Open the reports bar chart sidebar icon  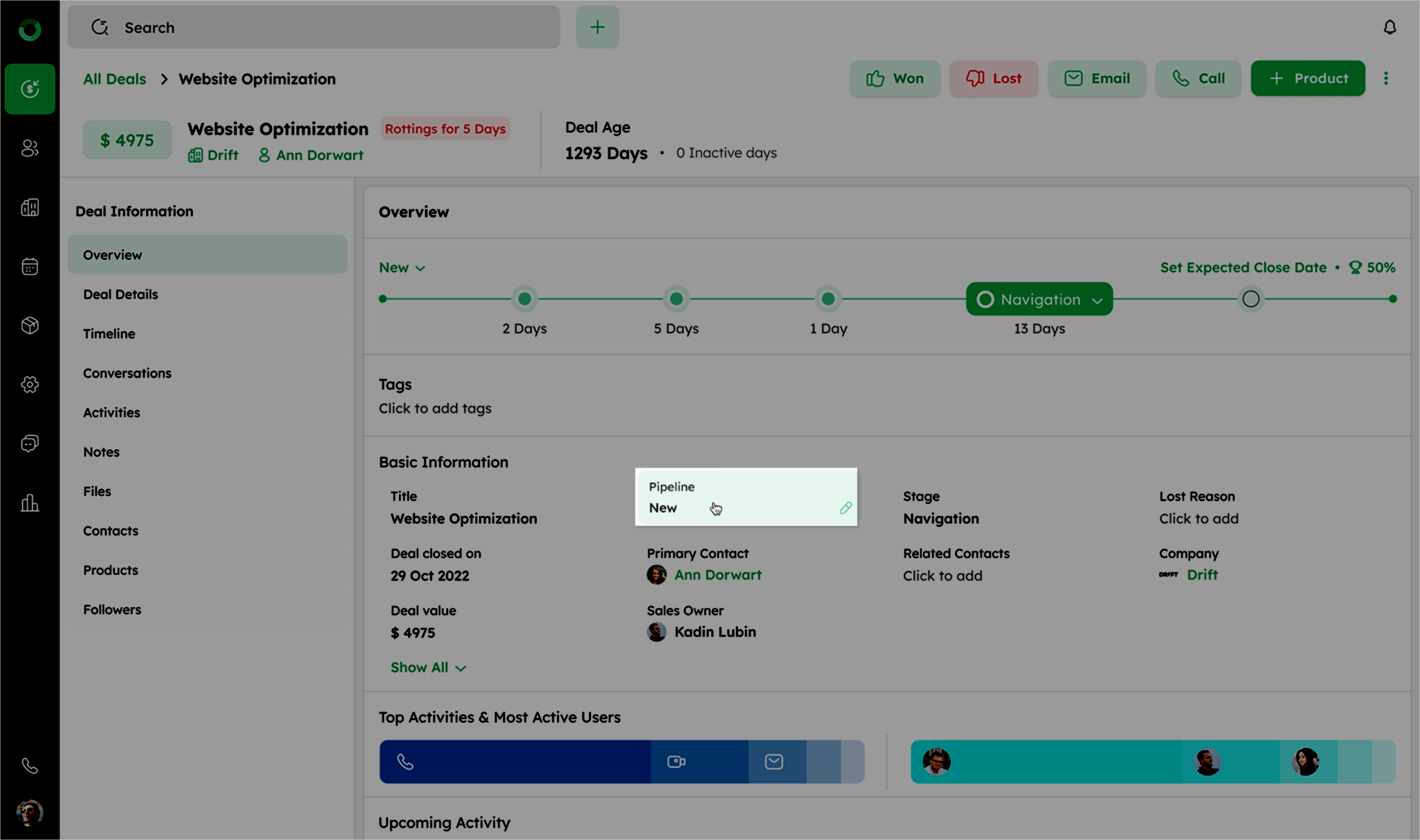pos(30,503)
